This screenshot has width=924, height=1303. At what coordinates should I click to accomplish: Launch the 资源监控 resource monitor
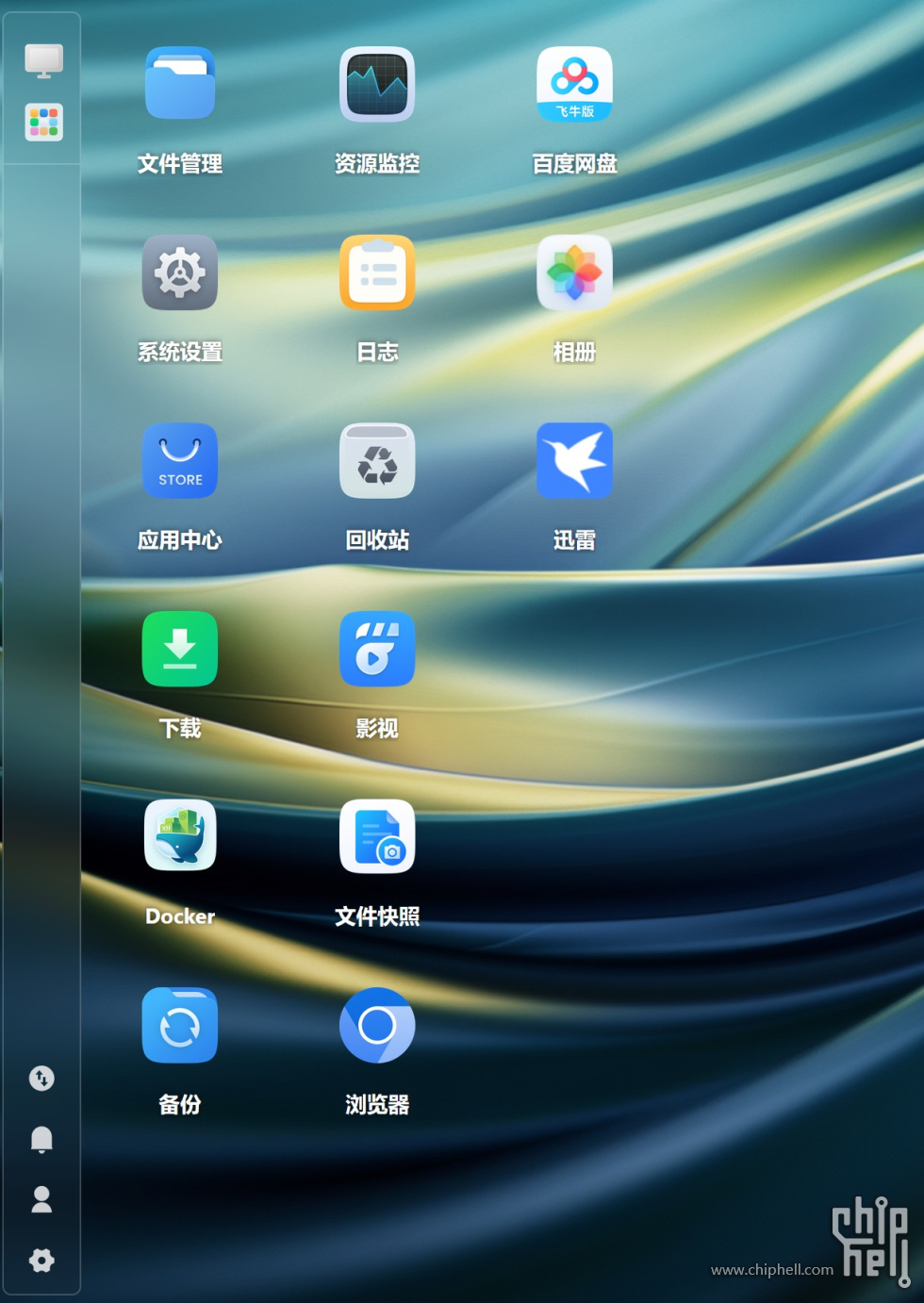(377, 84)
